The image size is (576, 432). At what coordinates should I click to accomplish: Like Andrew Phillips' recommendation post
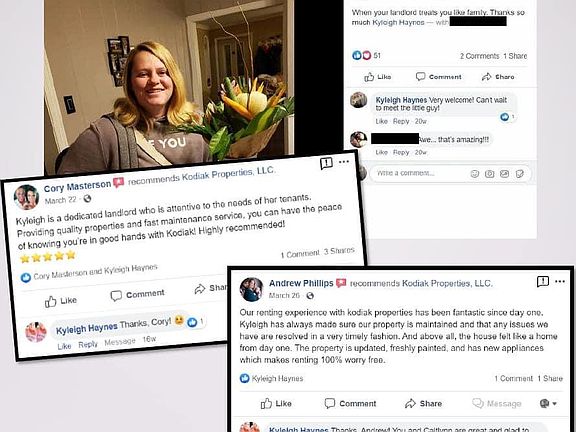[x=276, y=404]
